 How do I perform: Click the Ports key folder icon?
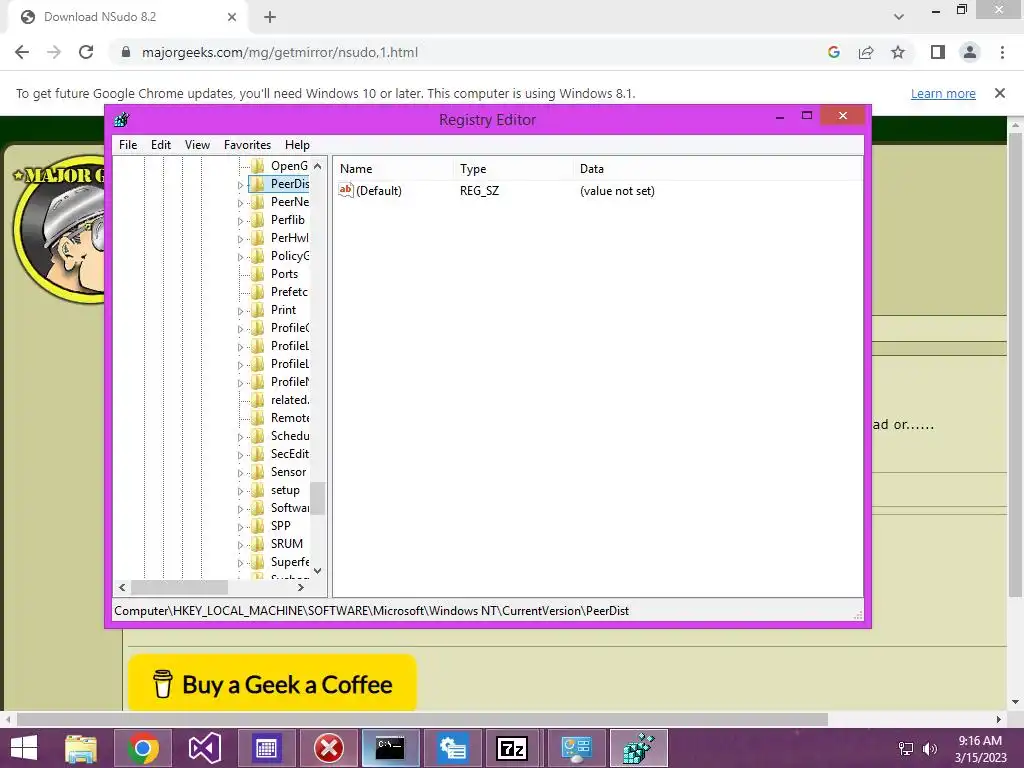tap(258, 274)
